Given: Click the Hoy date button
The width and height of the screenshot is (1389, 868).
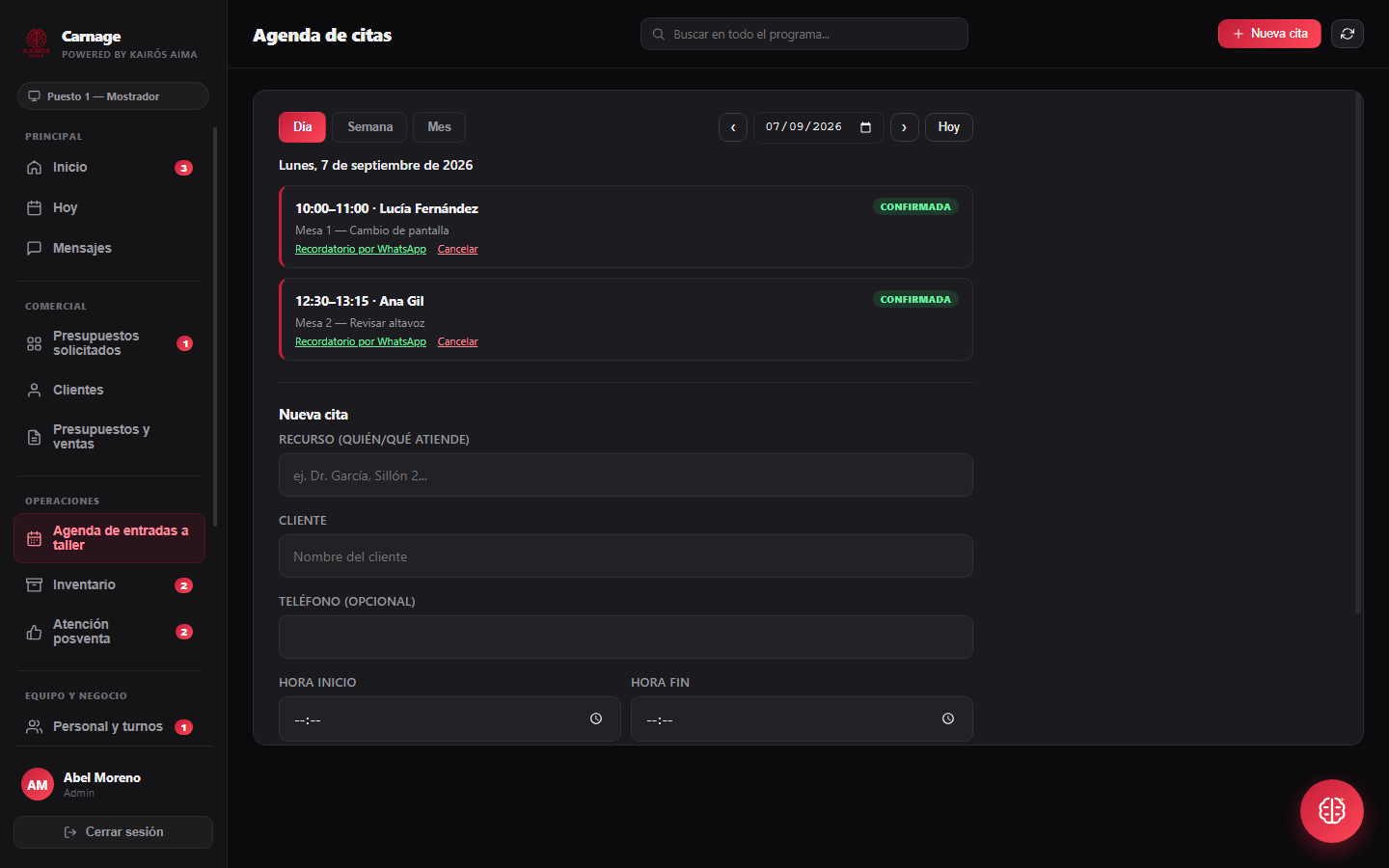Looking at the screenshot, I should pyautogui.click(x=949, y=127).
